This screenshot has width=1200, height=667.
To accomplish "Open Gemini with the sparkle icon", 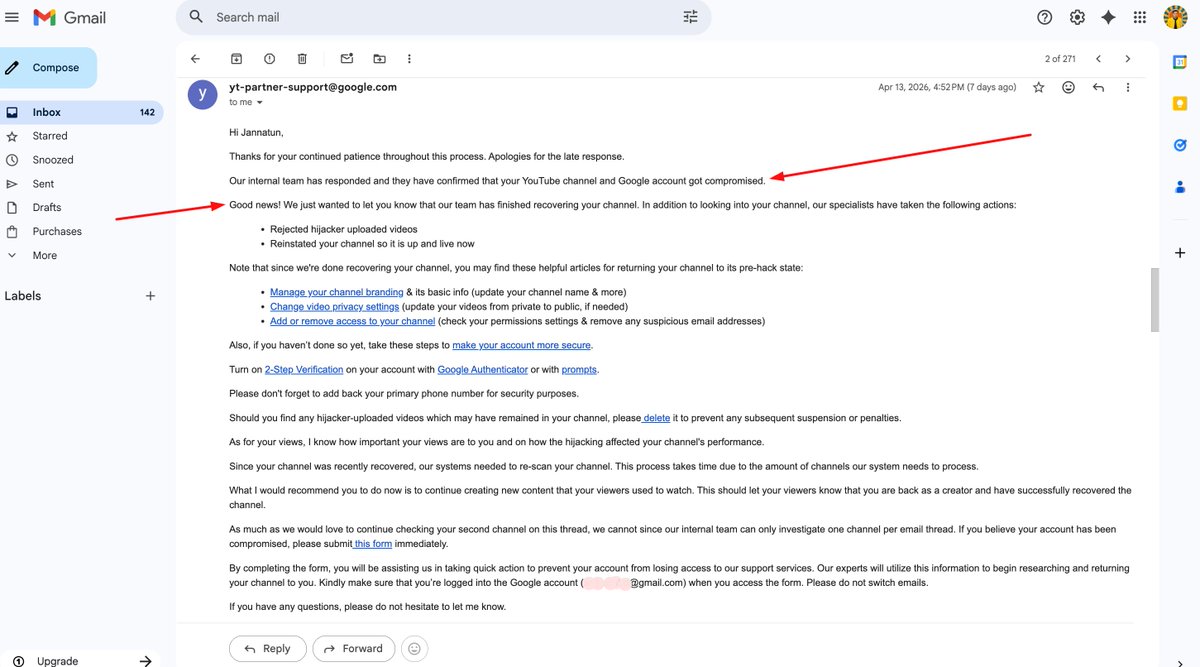I will point(1107,16).
